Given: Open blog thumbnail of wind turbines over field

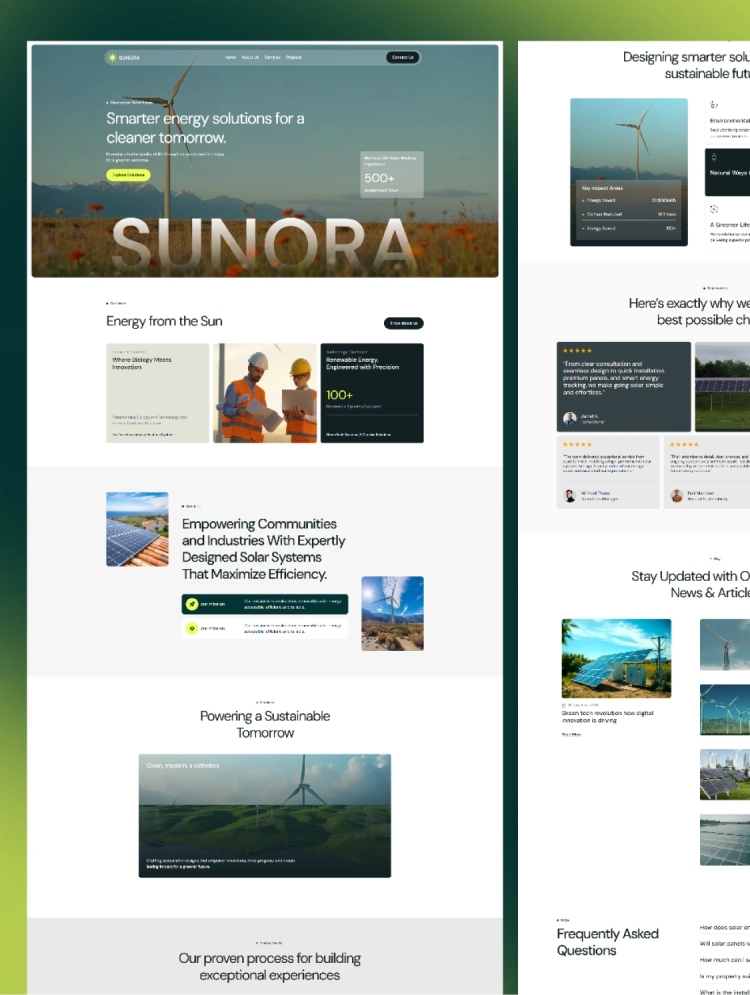Looking at the screenshot, I should point(725,709).
